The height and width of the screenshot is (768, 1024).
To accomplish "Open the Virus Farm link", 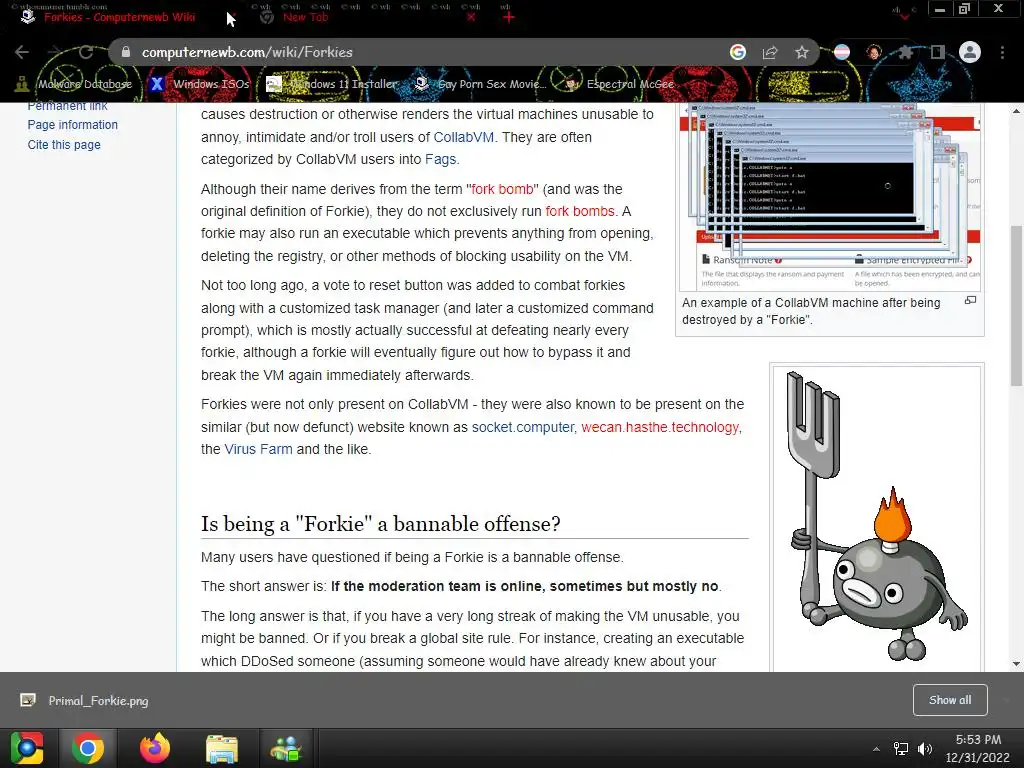I will [x=259, y=449].
